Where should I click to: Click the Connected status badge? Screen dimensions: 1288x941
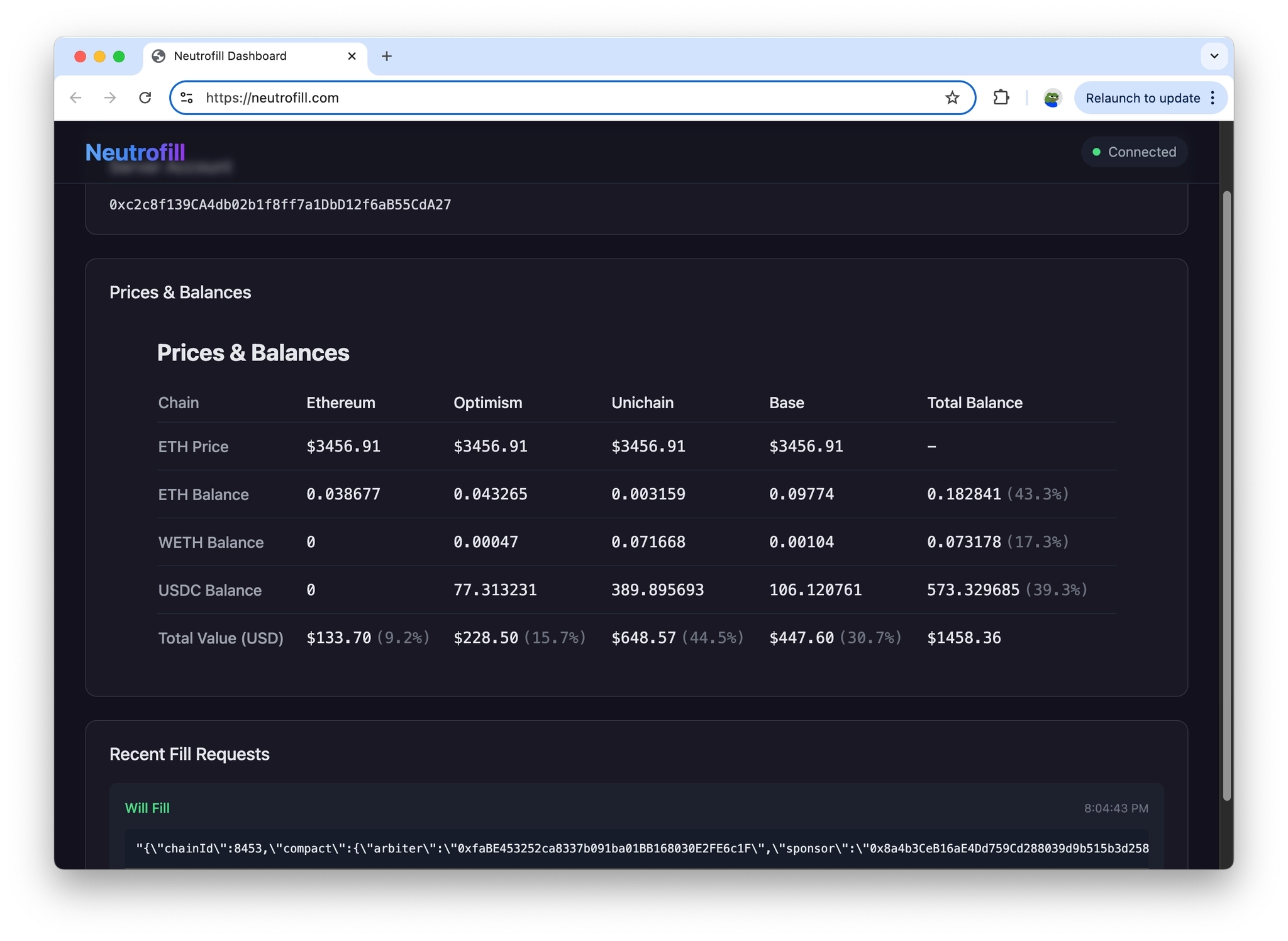[x=1135, y=152]
